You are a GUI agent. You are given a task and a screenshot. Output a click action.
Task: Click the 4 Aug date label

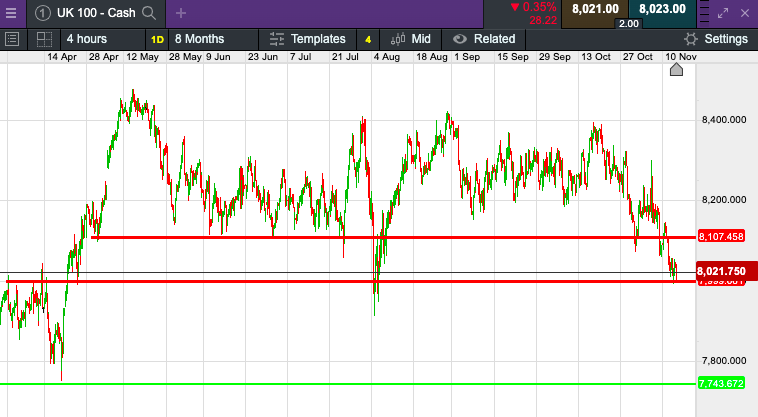387,57
